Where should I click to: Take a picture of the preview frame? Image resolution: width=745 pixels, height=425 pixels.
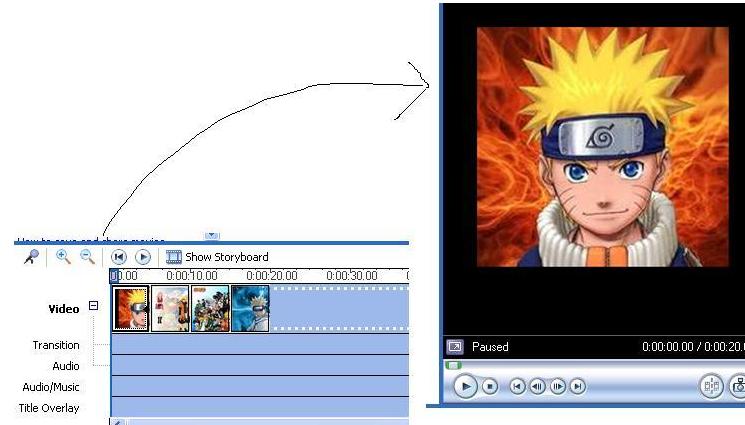[x=738, y=386]
